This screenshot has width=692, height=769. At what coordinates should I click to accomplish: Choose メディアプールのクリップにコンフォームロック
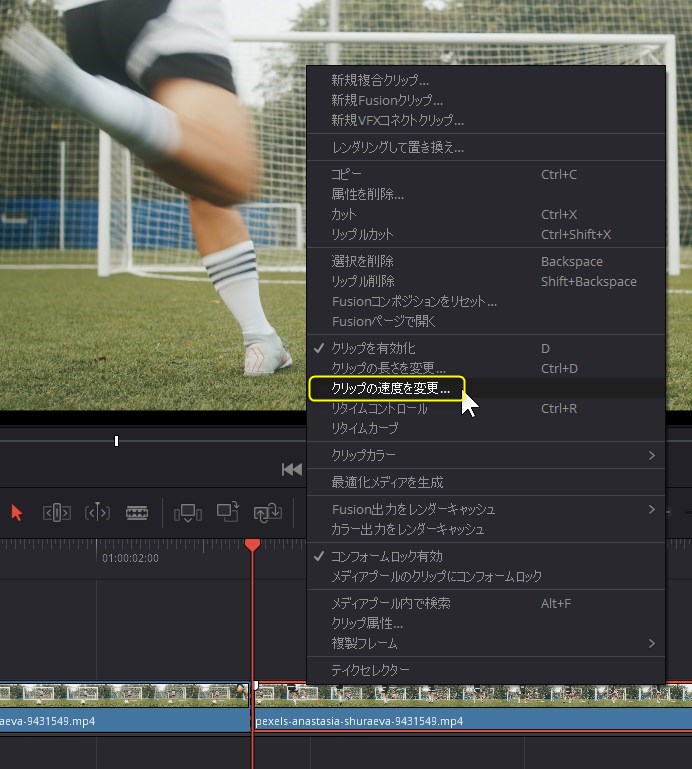[x=486, y=576]
